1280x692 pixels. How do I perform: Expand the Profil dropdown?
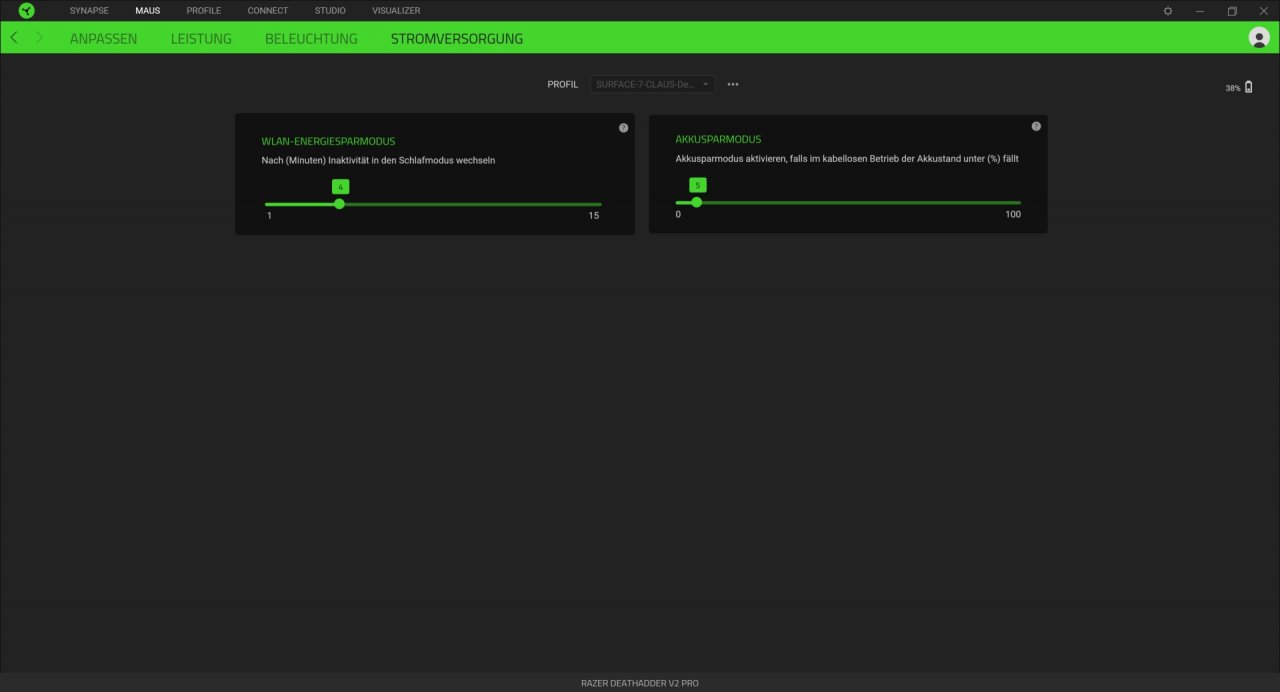(652, 84)
